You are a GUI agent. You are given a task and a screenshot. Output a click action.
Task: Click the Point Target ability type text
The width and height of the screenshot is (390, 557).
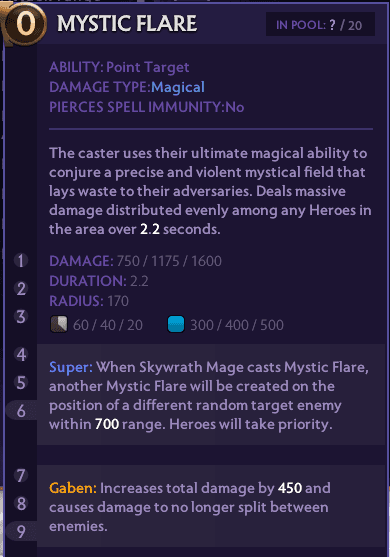pos(148,67)
